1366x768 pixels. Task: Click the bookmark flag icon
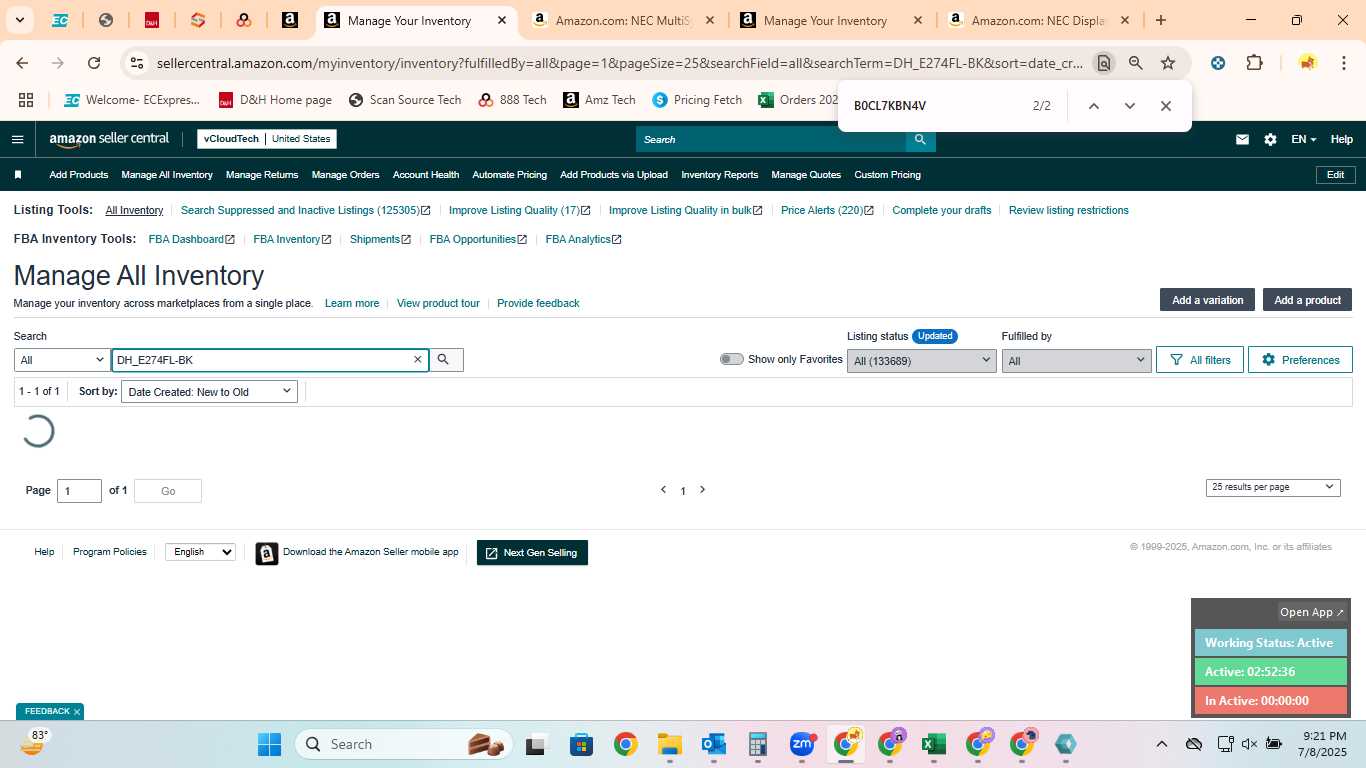18,175
